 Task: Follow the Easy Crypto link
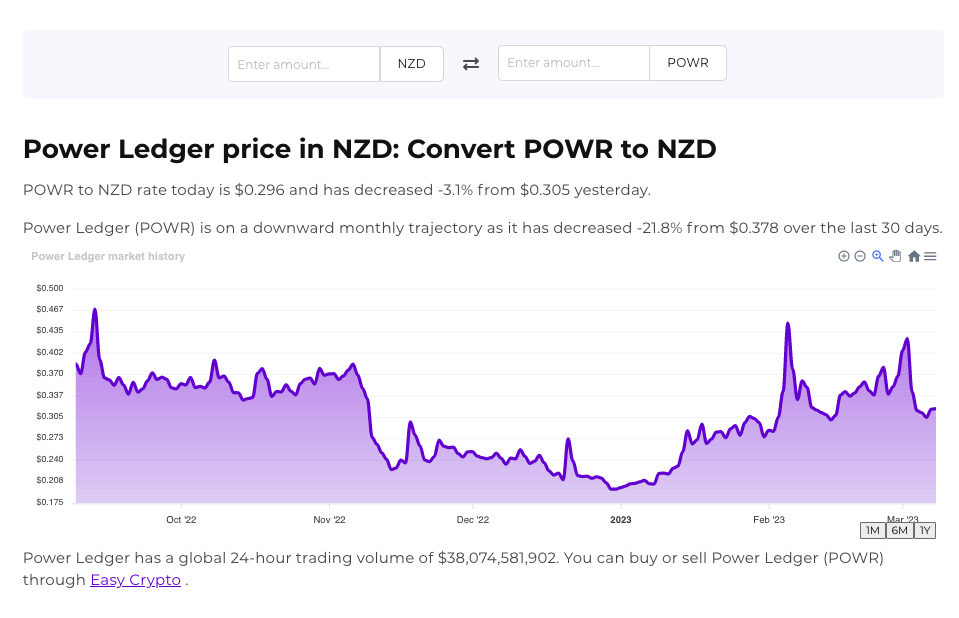pyautogui.click(x=136, y=580)
